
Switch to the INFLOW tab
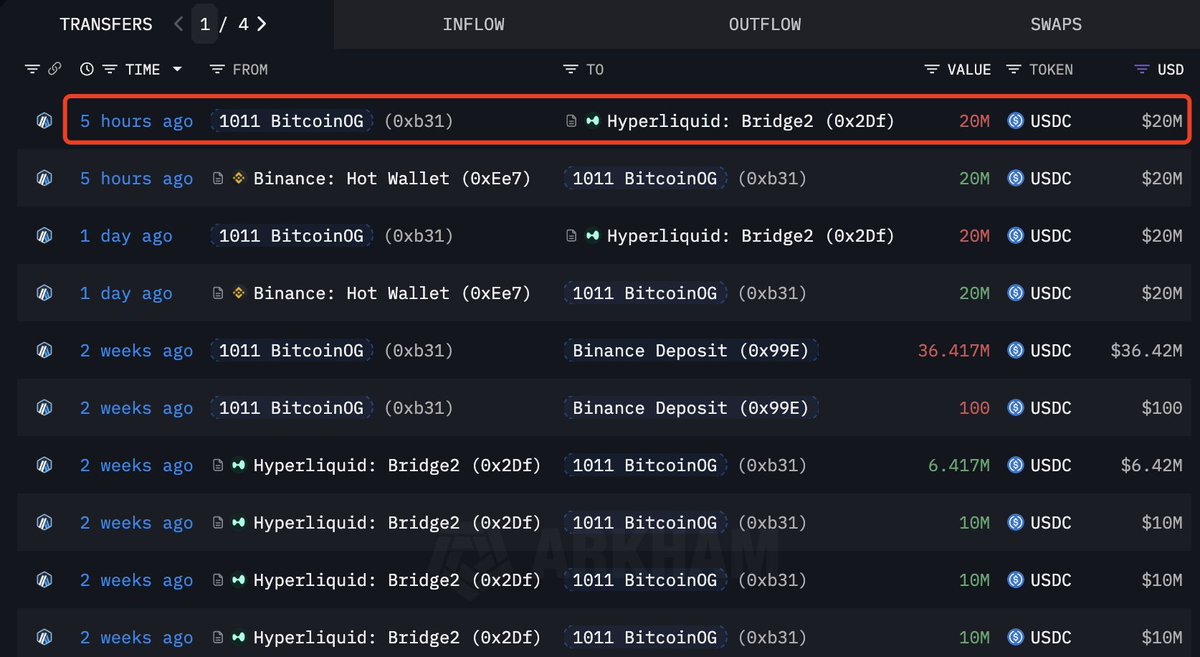pyautogui.click(x=473, y=24)
